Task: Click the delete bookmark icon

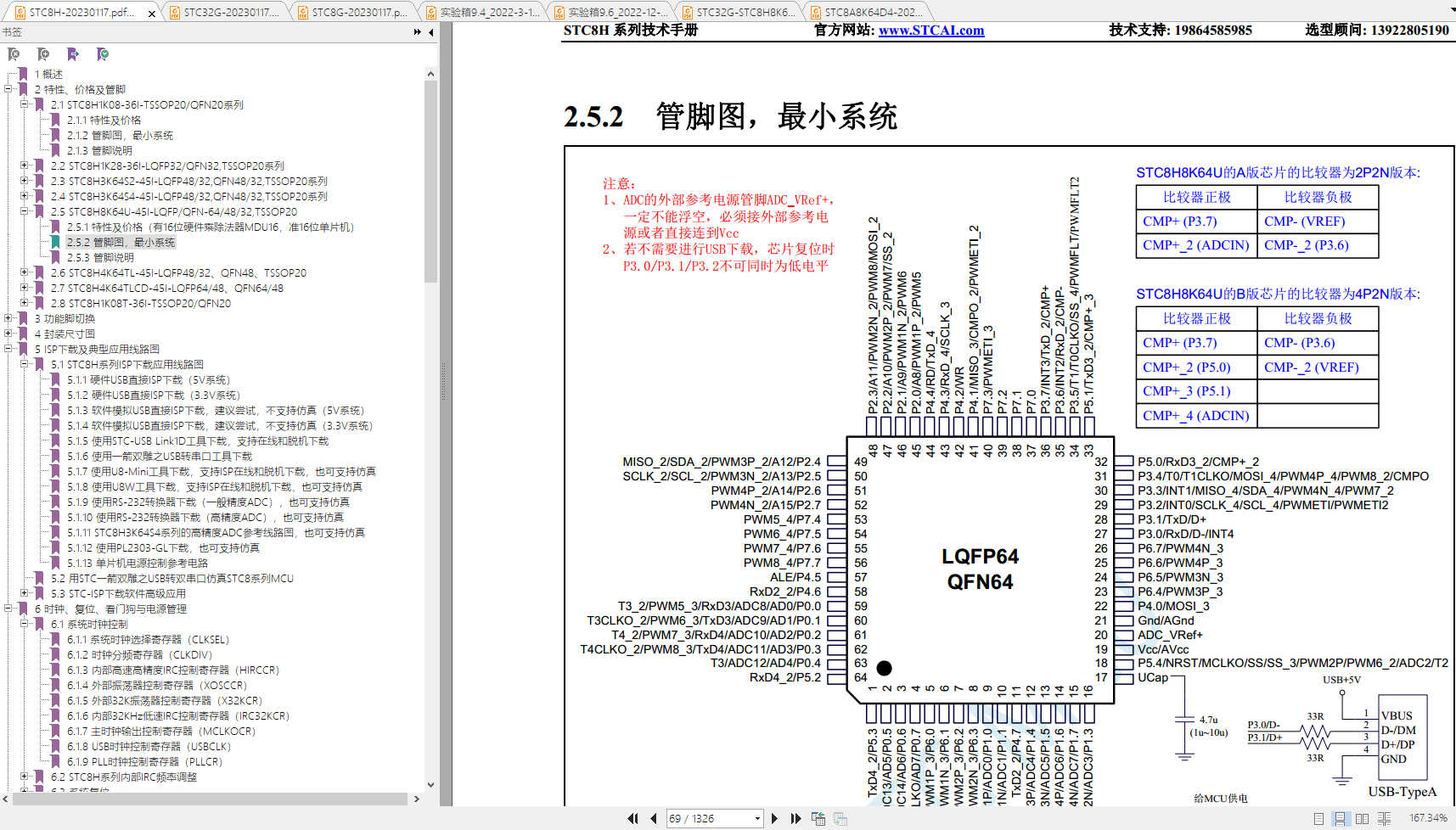Action: coord(14,54)
